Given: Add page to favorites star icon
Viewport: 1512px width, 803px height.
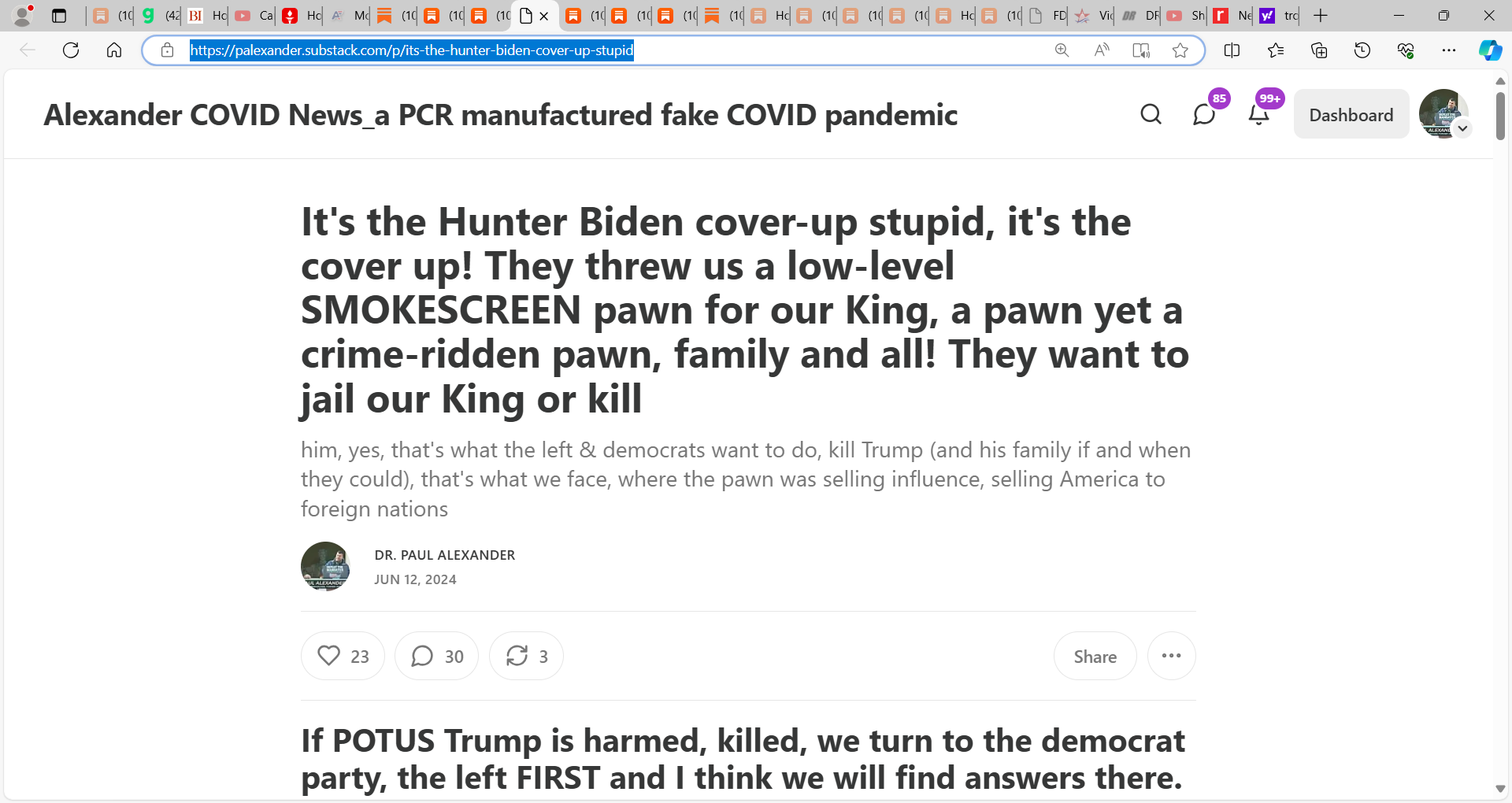Looking at the screenshot, I should point(1180,50).
